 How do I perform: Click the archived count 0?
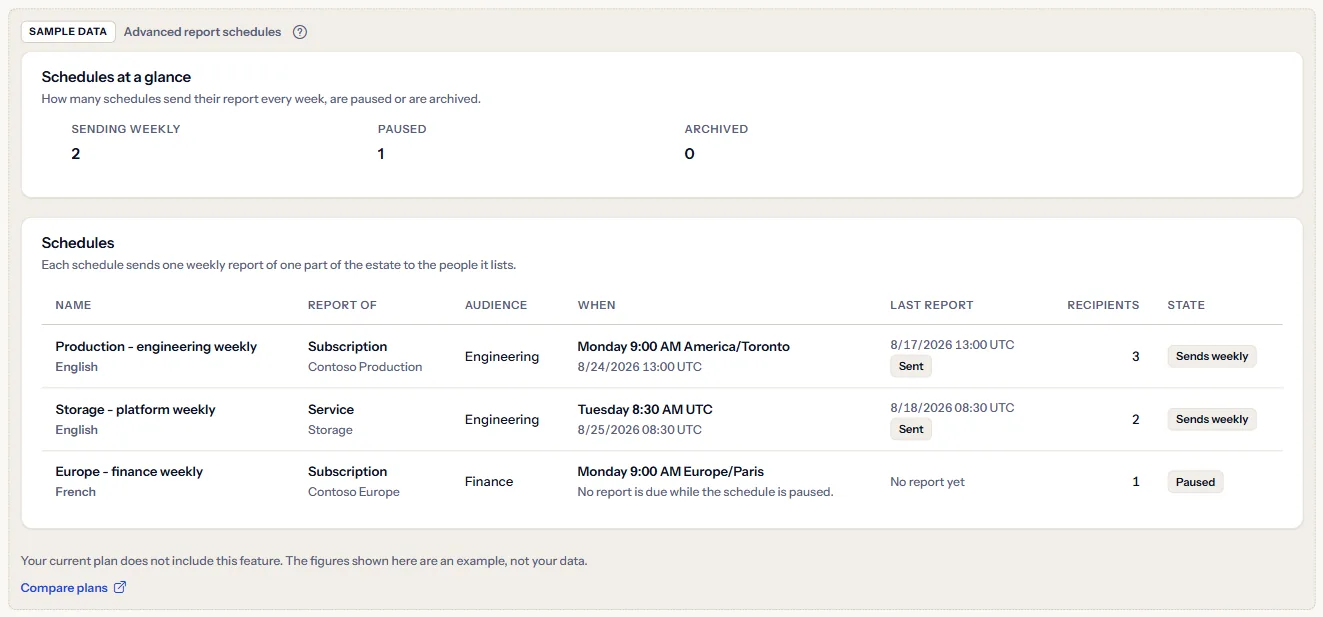click(689, 154)
